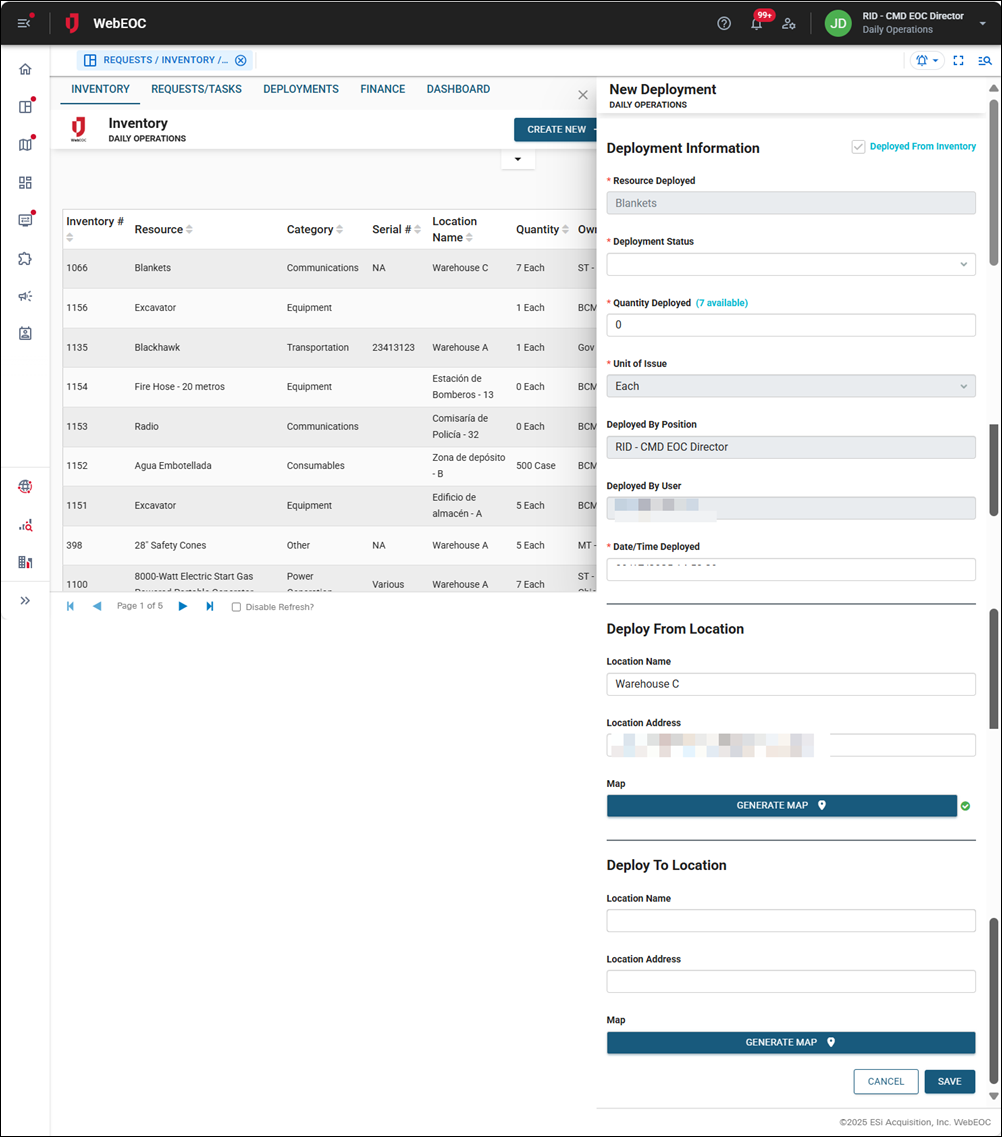Switch to the DEPLOYMENTS tab
1002x1137 pixels.
(301, 89)
